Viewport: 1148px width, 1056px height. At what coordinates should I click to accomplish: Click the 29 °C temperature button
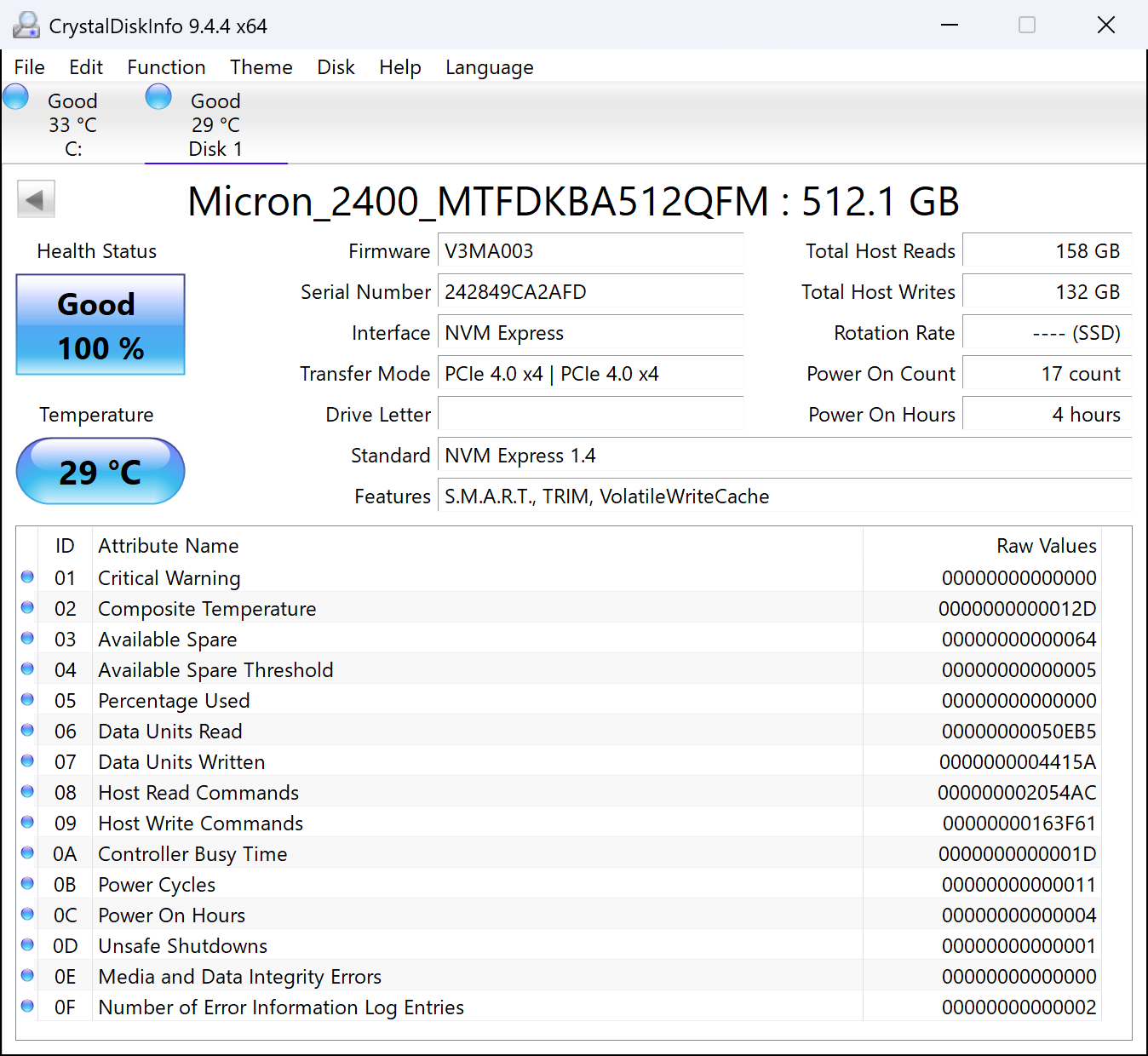click(x=100, y=471)
